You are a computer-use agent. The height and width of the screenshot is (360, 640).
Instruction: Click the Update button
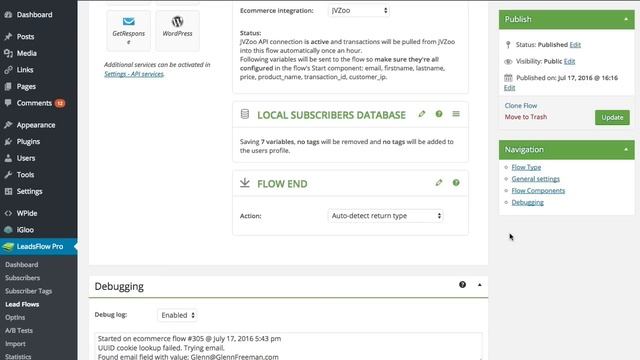click(612, 118)
